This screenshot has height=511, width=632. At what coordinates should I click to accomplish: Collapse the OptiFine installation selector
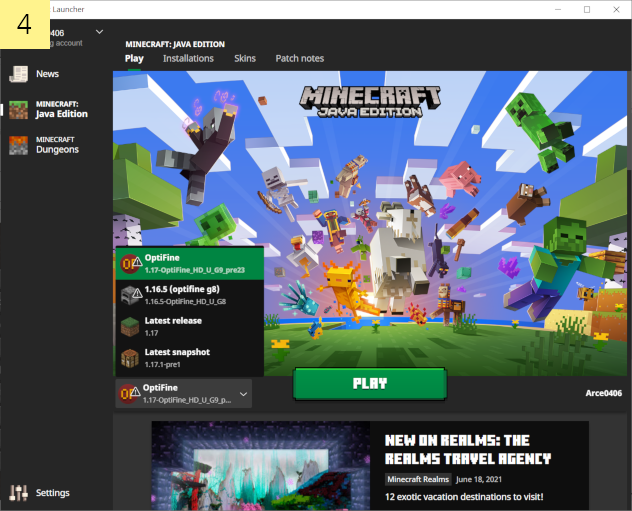click(x=183, y=393)
